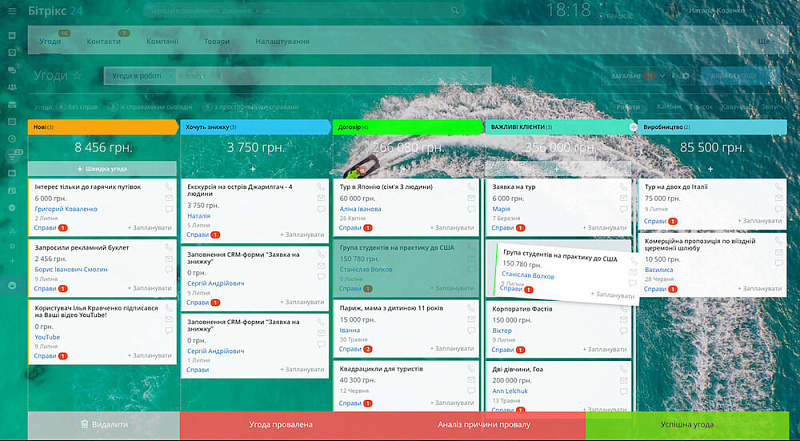Open the "Угоди в роботі" filter field

138,75
